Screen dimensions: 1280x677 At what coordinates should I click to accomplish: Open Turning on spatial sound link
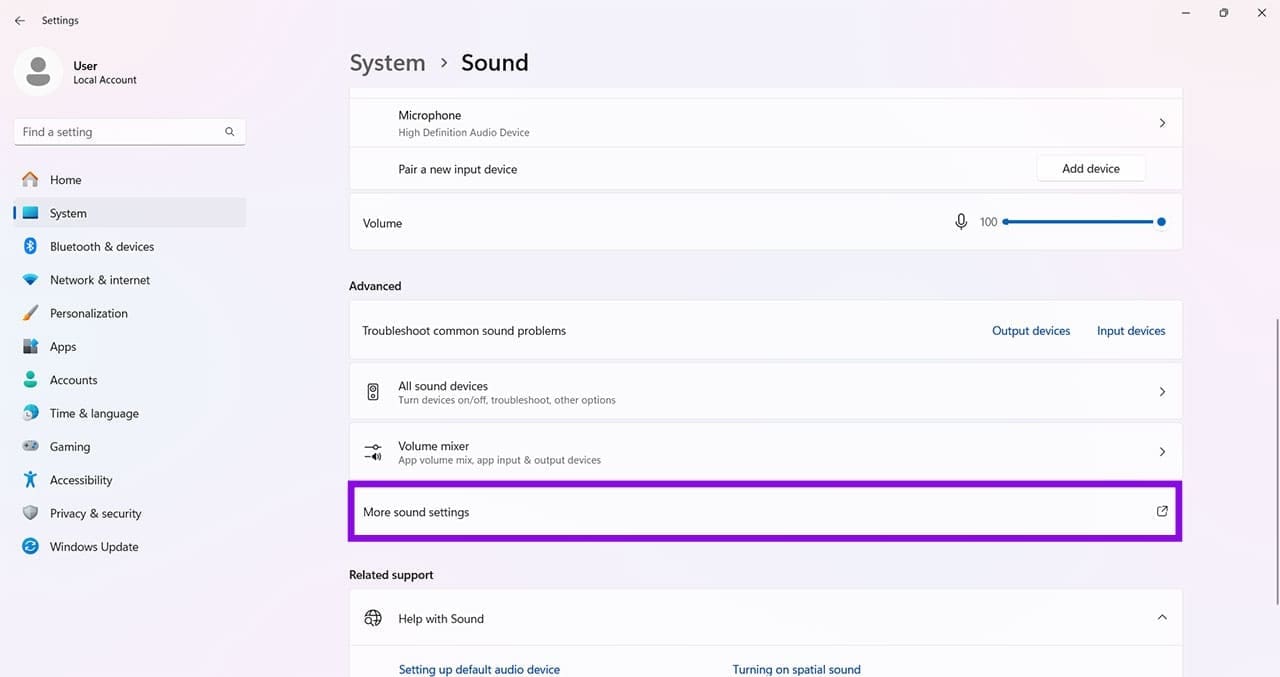(x=796, y=669)
